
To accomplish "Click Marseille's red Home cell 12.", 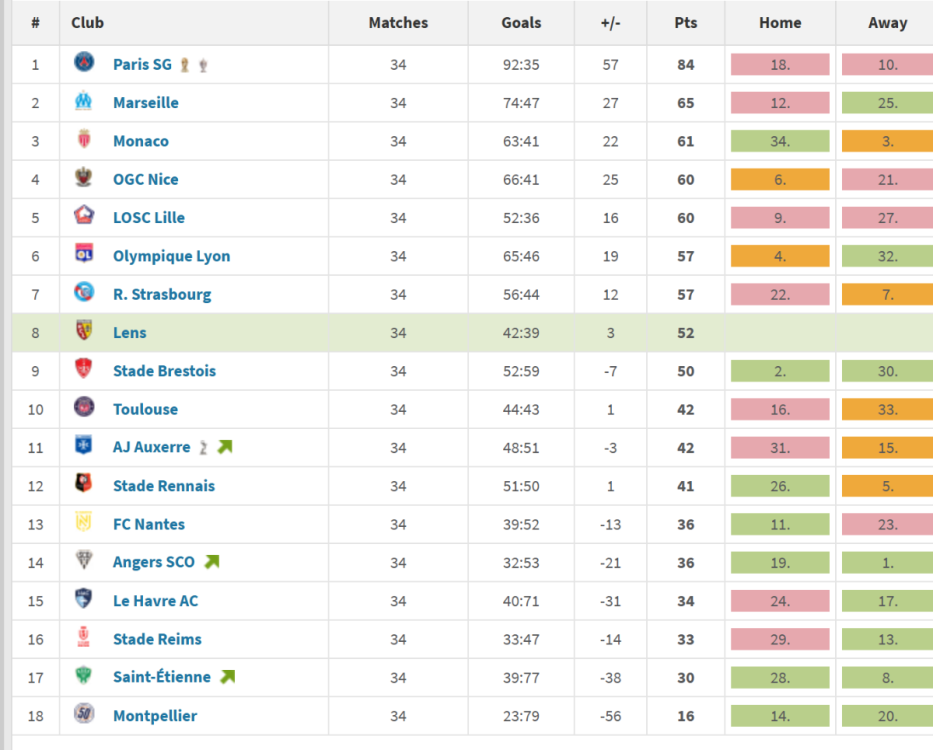I will click(x=780, y=103).
